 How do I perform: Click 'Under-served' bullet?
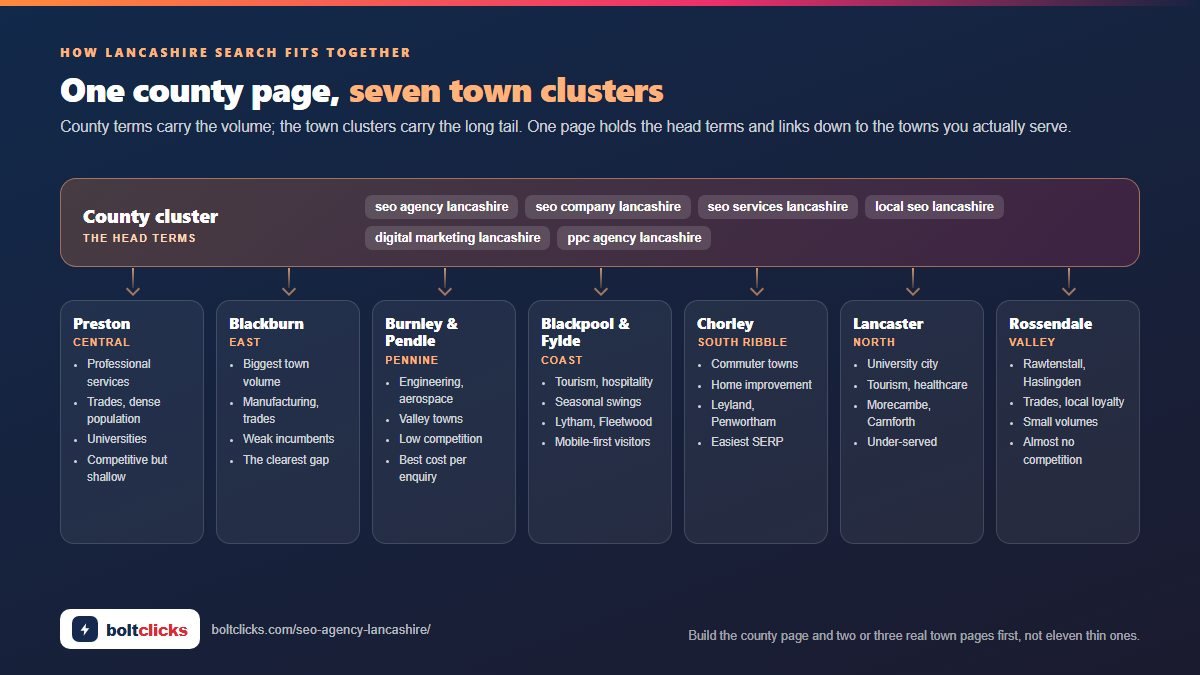pos(902,442)
